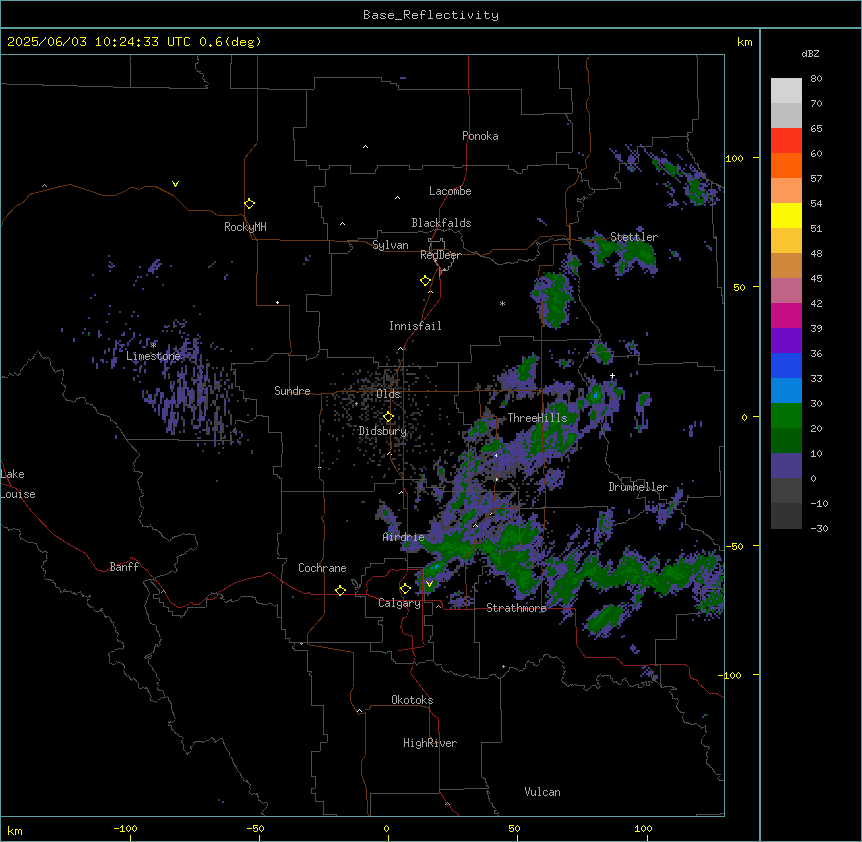The width and height of the screenshot is (862, 842).
Task: Pick the green 20-30 dBZ legend swatch
Action: pos(786,416)
